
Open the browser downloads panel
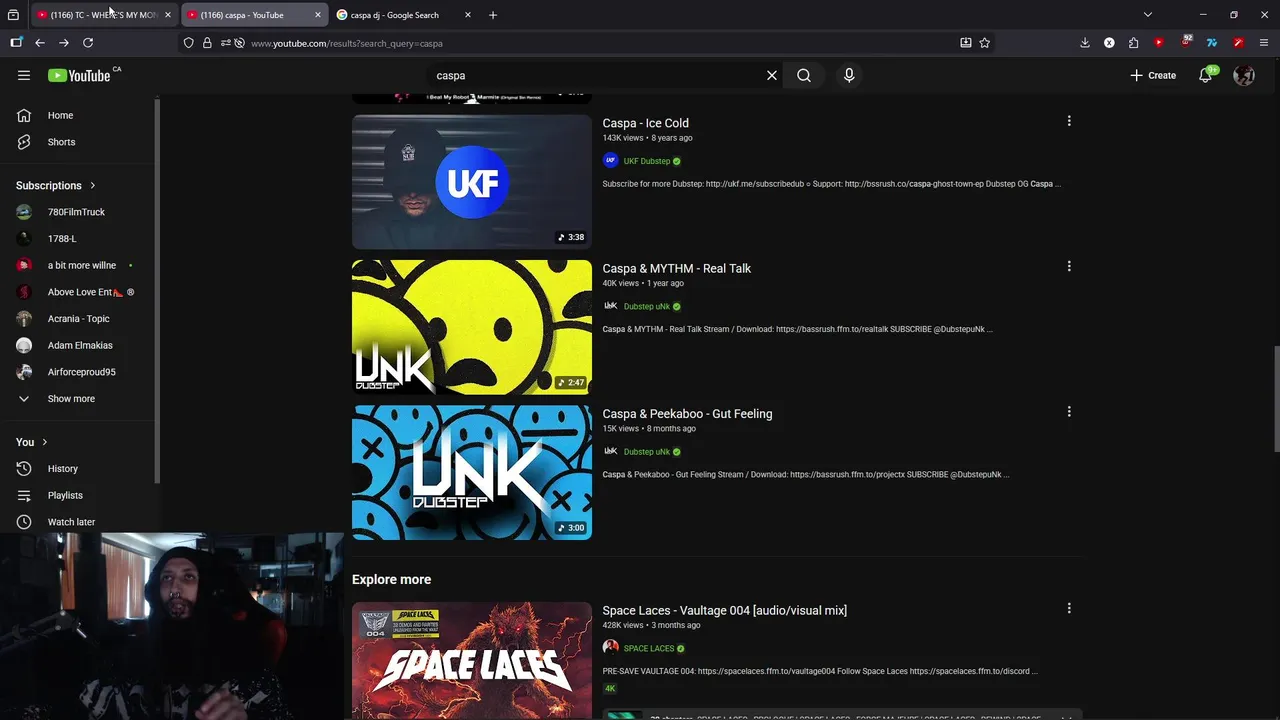point(1085,43)
